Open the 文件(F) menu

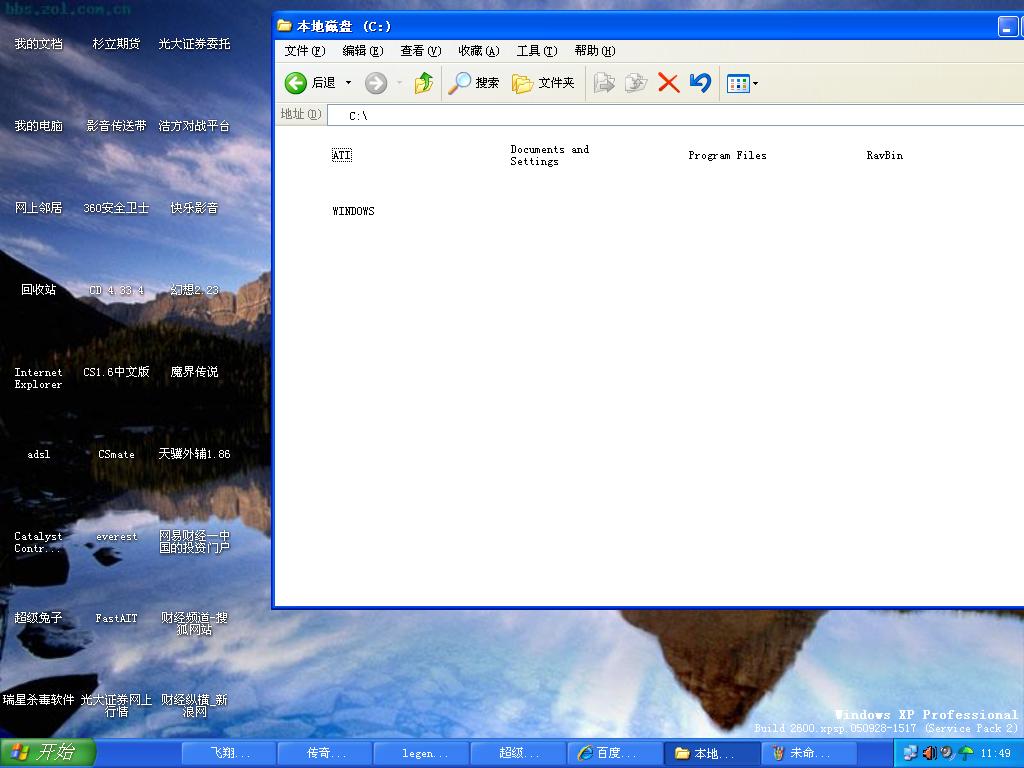pos(304,51)
